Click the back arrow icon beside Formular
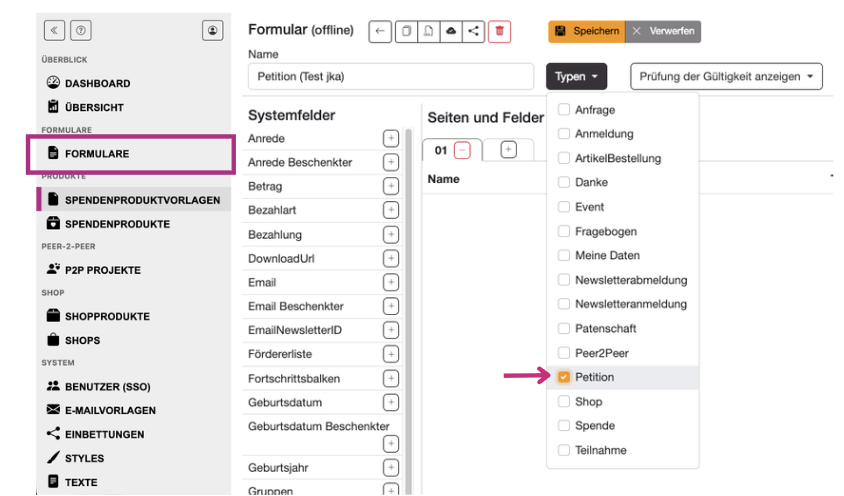 [x=380, y=31]
